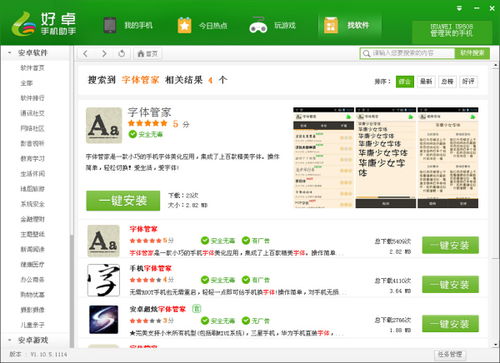Click the galaxy icon of 安卓超炫字体管家

click(103, 320)
